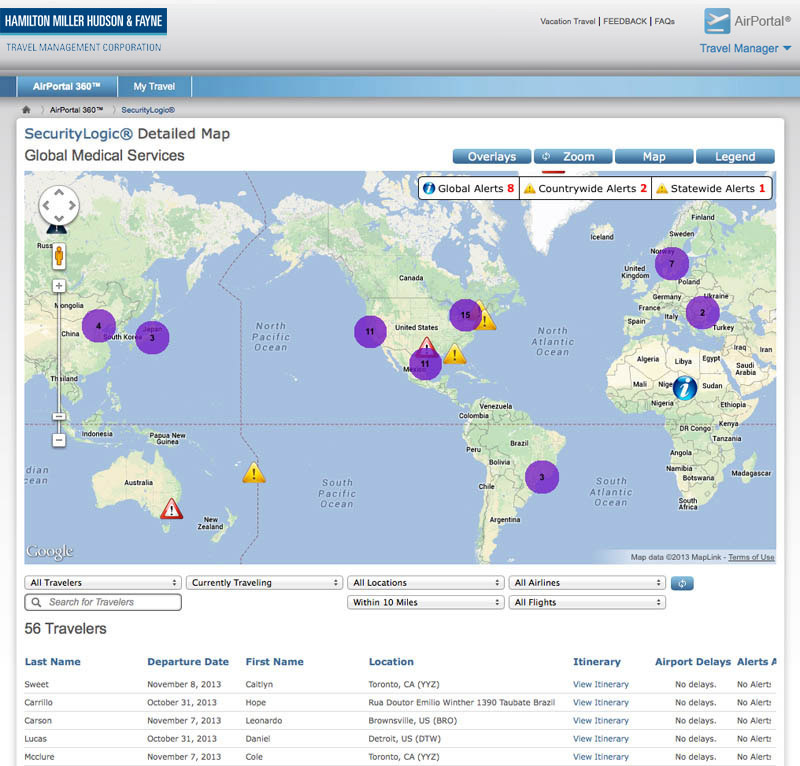This screenshot has height=766, width=800.
Task: Pan the map down with arrow control
Action: (59, 218)
